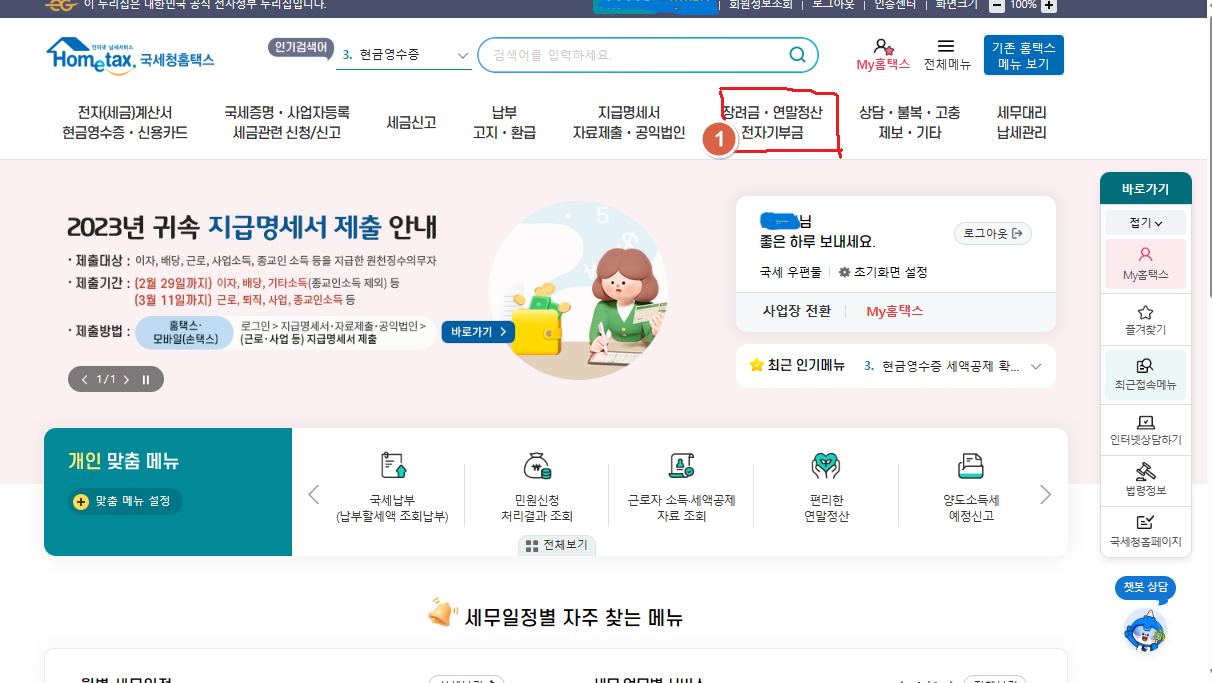This screenshot has height=683, width=1212.
Task: Open the 챗봇 상담 chatbot
Action: pyautogui.click(x=1145, y=617)
